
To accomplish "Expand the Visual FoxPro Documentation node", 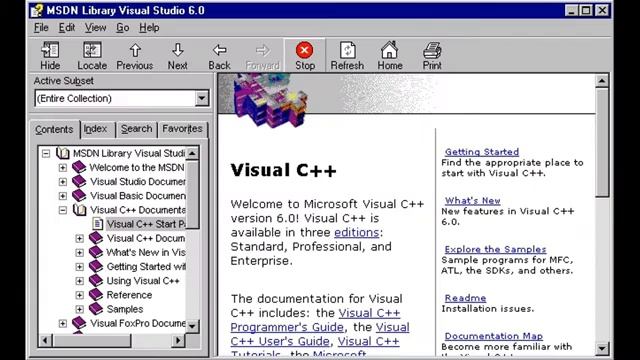I will coord(62,323).
